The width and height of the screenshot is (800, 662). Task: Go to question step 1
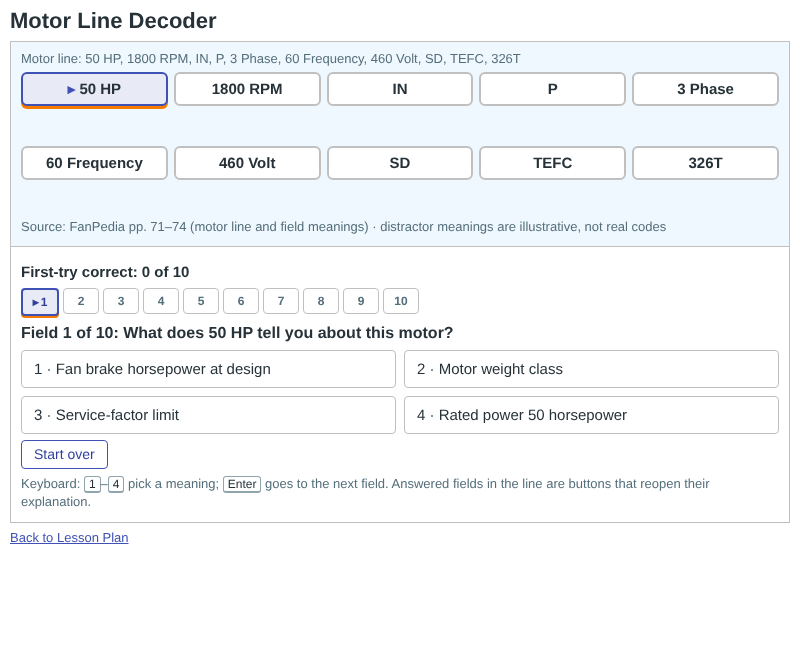[x=40, y=302]
